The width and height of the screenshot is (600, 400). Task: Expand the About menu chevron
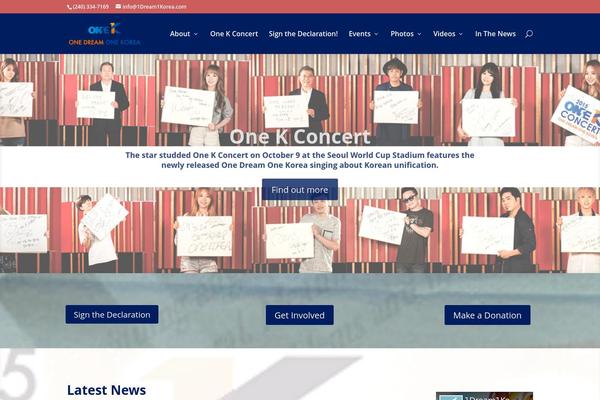pyautogui.click(x=196, y=34)
